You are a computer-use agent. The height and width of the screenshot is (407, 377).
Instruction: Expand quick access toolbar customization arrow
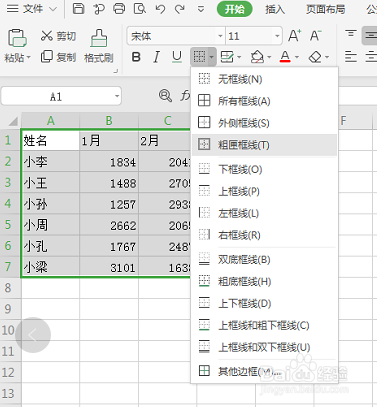201,9
